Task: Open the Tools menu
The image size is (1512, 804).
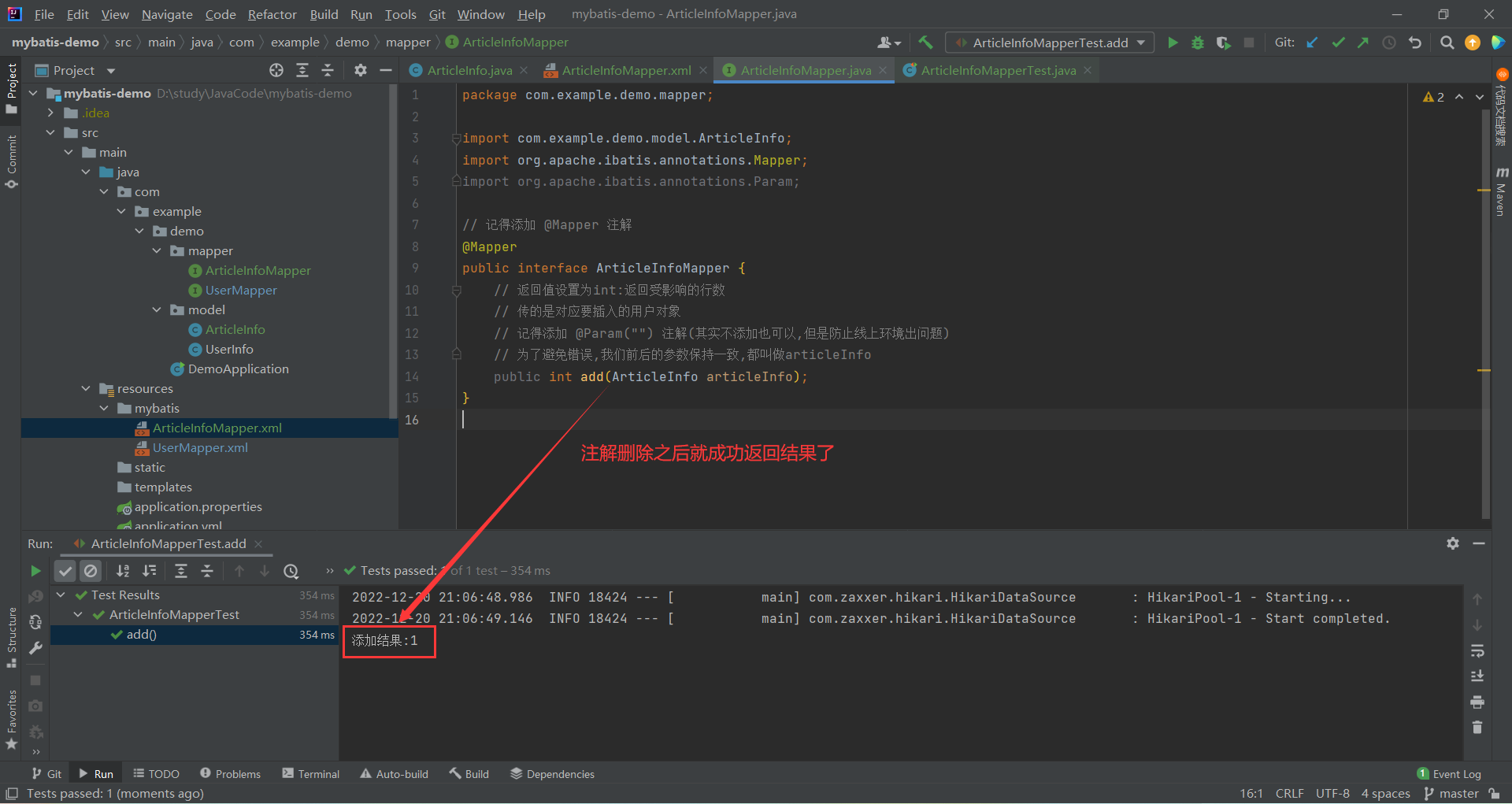Action: (400, 14)
